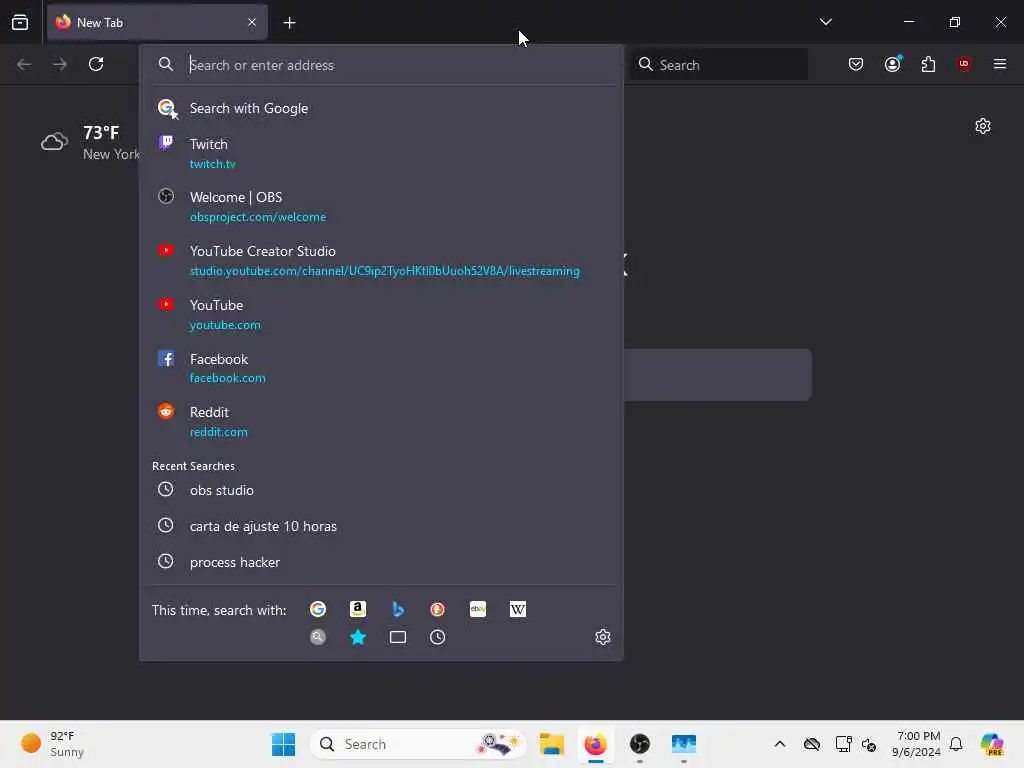Open the Firefox account icon
The width and height of the screenshot is (1024, 768).
pos(892,64)
